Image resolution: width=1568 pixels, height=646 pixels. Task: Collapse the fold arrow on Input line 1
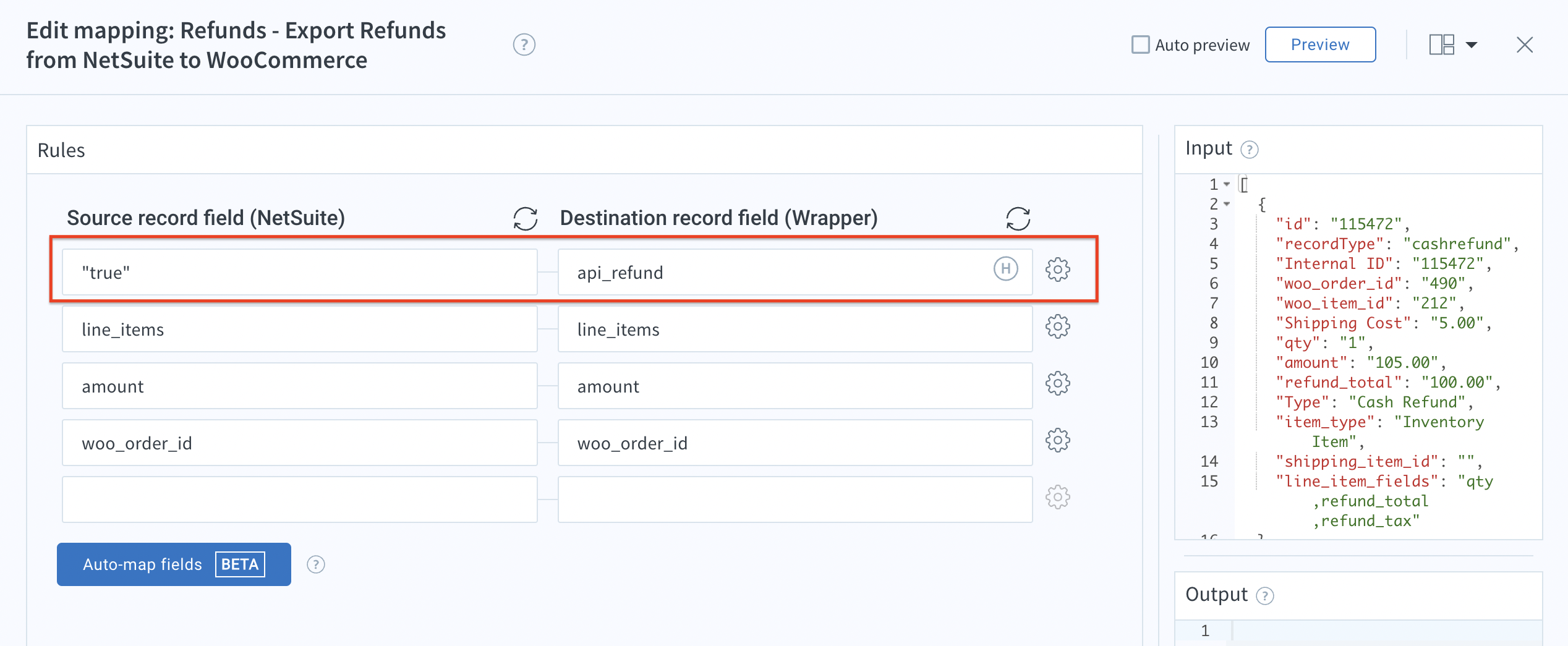pyautogui.click(x=1227, y=184)
